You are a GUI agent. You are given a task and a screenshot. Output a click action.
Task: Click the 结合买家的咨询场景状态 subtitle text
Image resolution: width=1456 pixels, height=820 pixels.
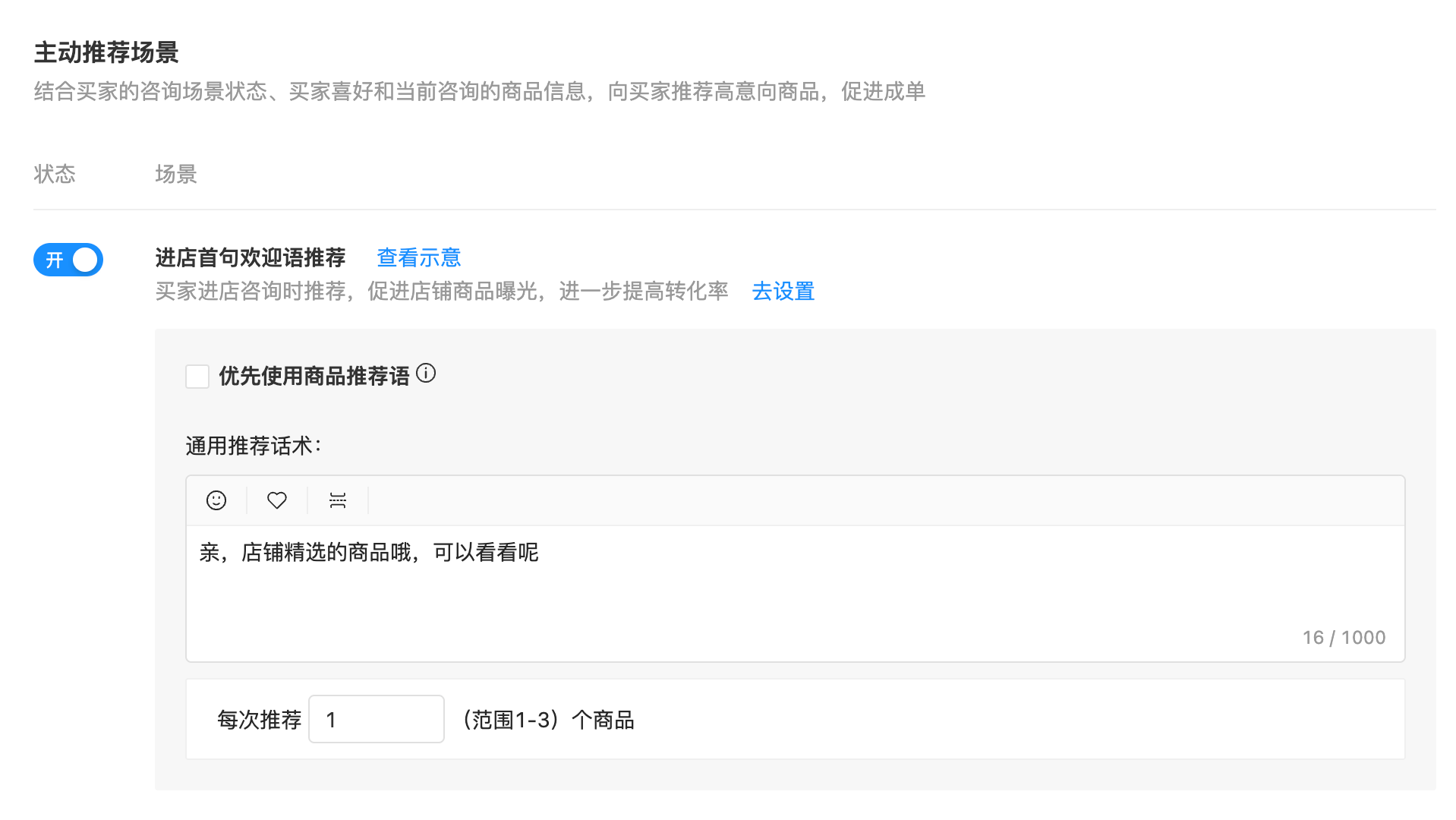click(480, 92)
